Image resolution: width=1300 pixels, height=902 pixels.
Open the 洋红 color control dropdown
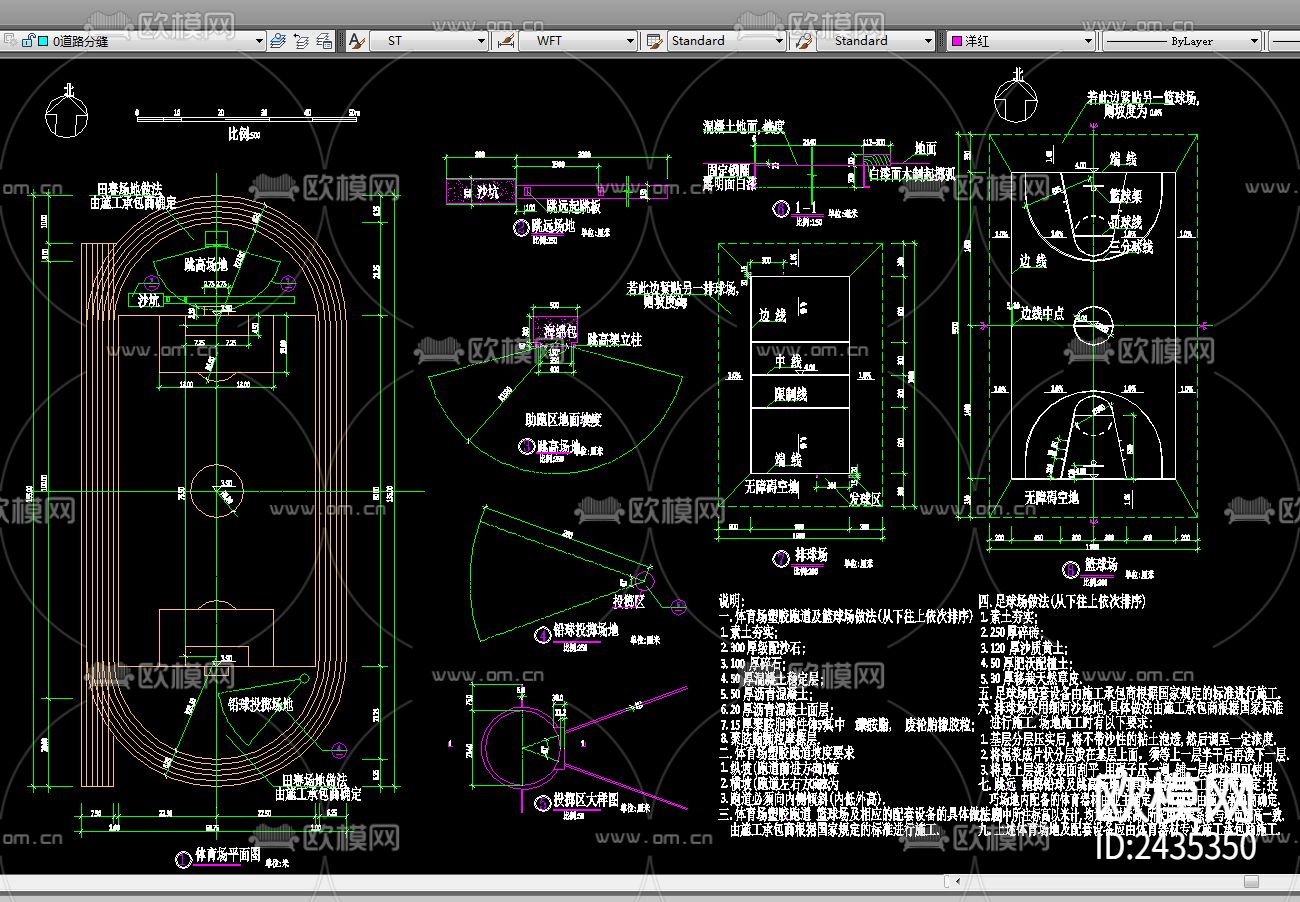[1088, 41]
